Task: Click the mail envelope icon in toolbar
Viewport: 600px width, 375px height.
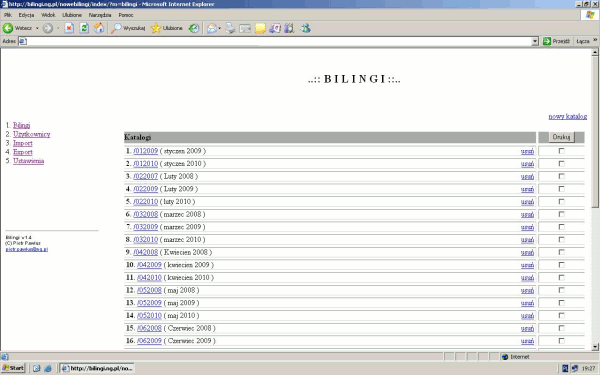Action: click(212, 28)
